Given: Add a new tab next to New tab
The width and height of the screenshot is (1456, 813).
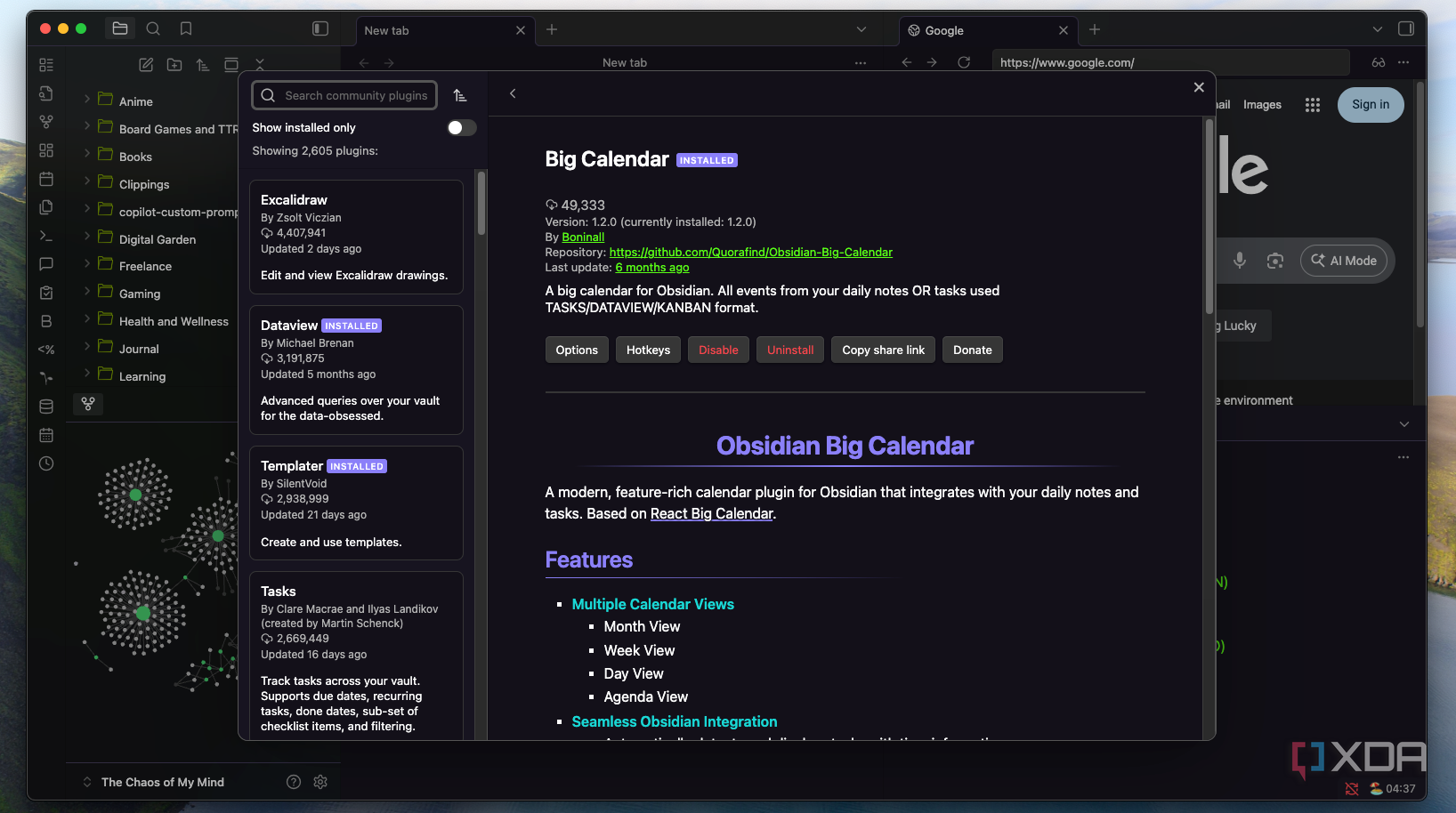Looking at the screenshot, I should 552,29.
